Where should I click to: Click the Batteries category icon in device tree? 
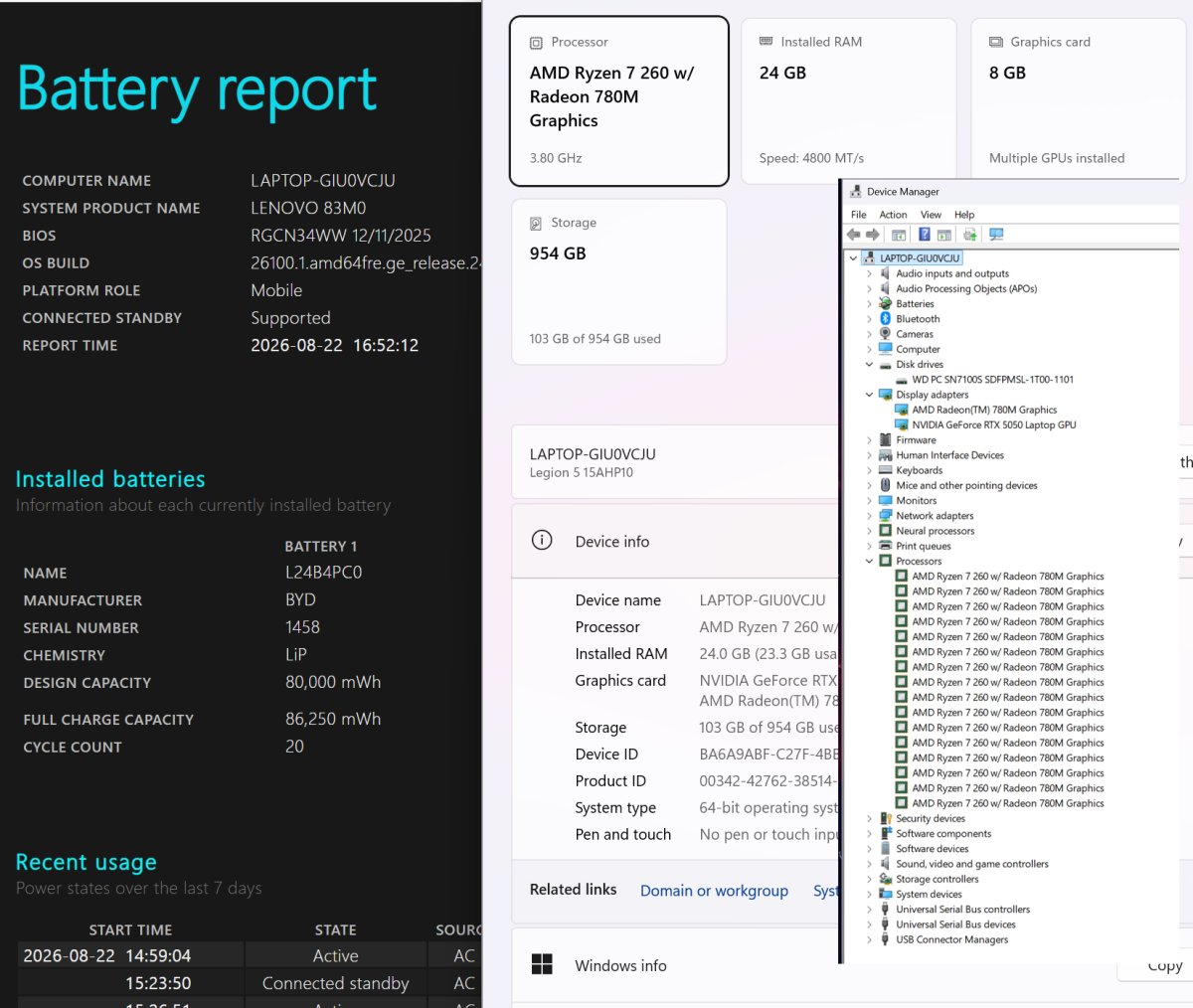(885, 304)
